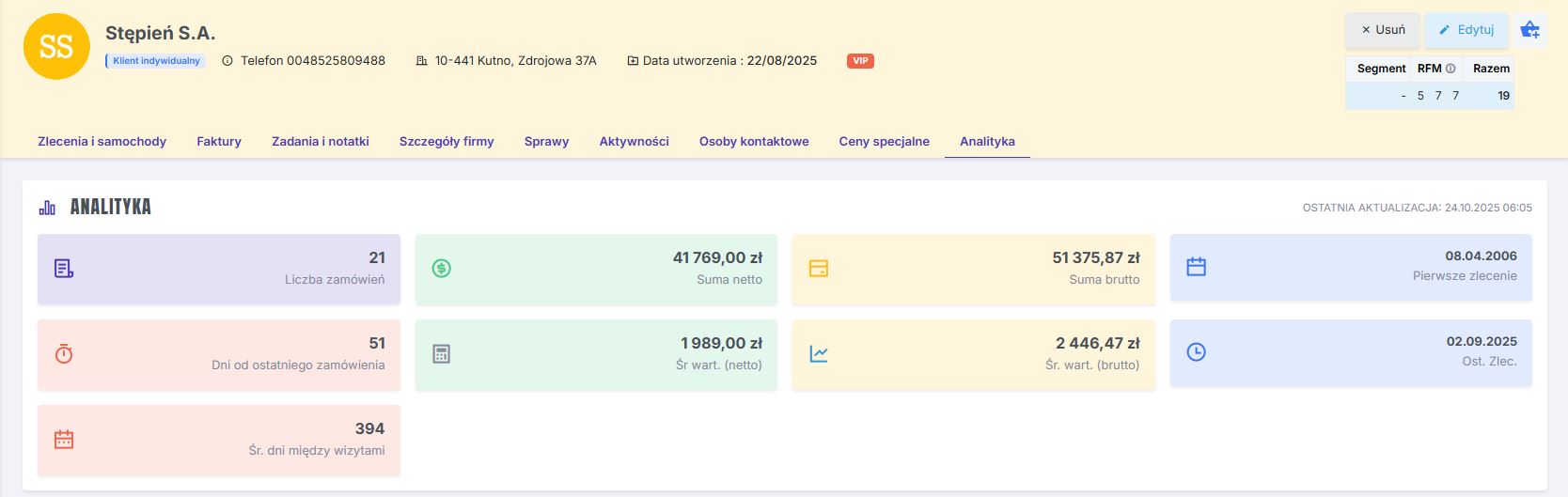Click the yellow SS avatar circle

(56, 47)
